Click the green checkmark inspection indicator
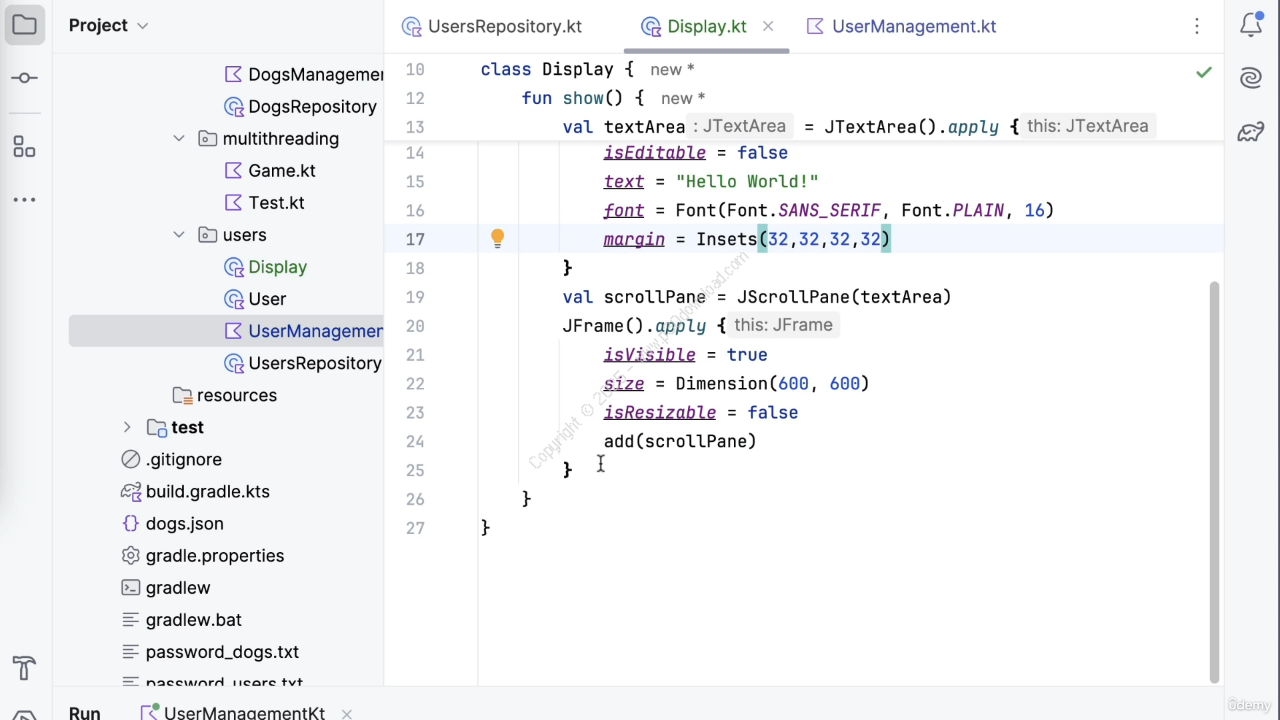Image resolution: width=1280 pixels, height=720 pixels. 1204,72
